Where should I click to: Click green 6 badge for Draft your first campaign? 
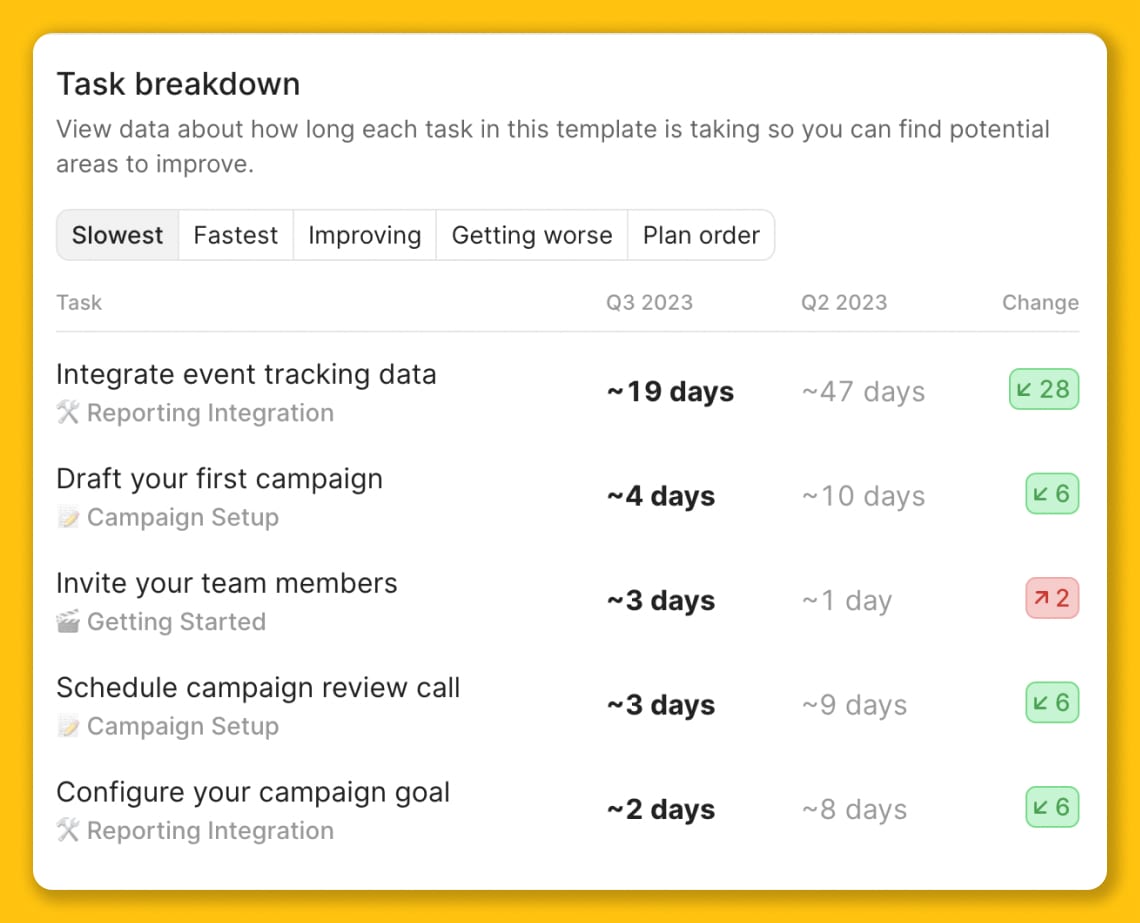1052,494
